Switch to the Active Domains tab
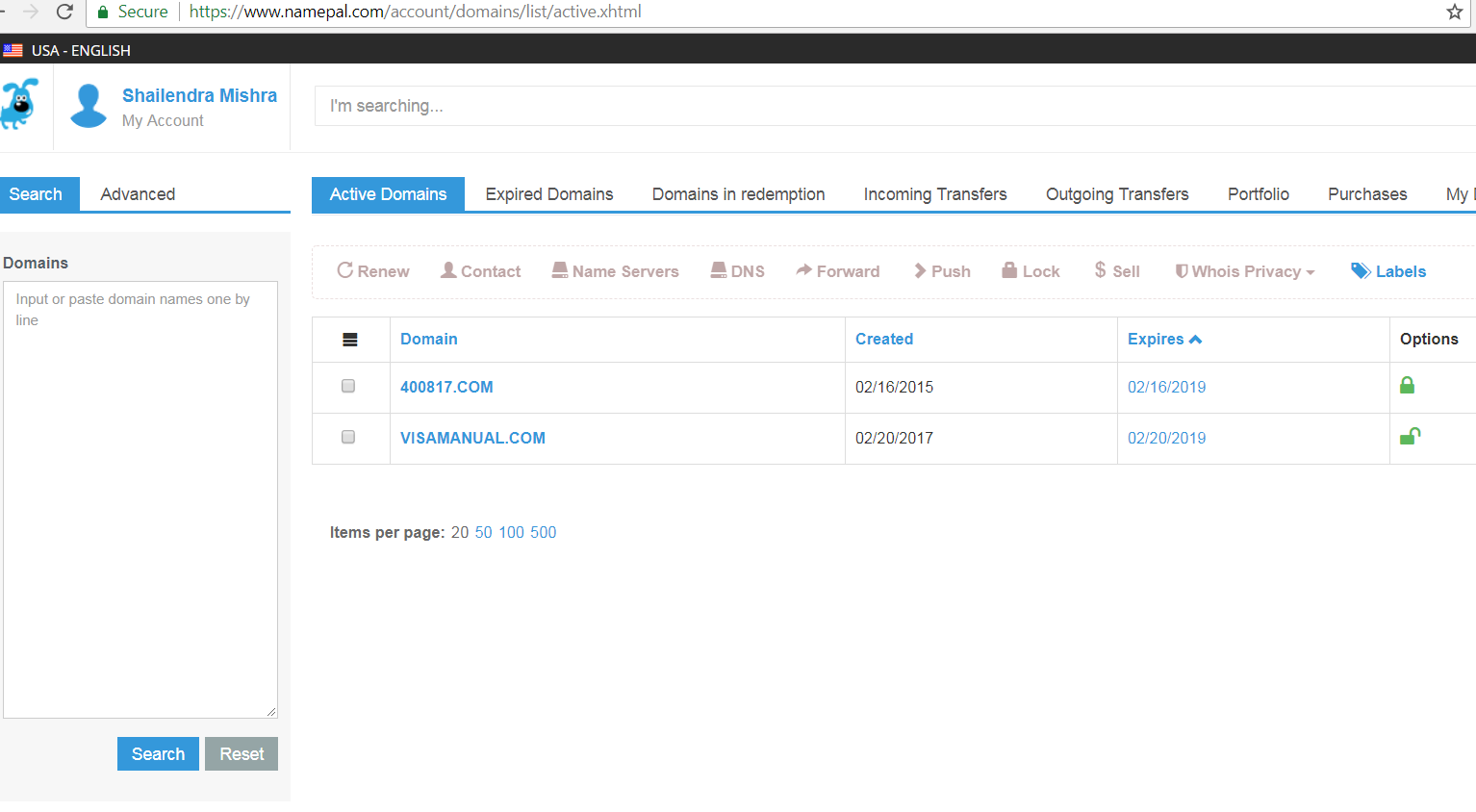The image size is (1476, 812). coord(389,194)
